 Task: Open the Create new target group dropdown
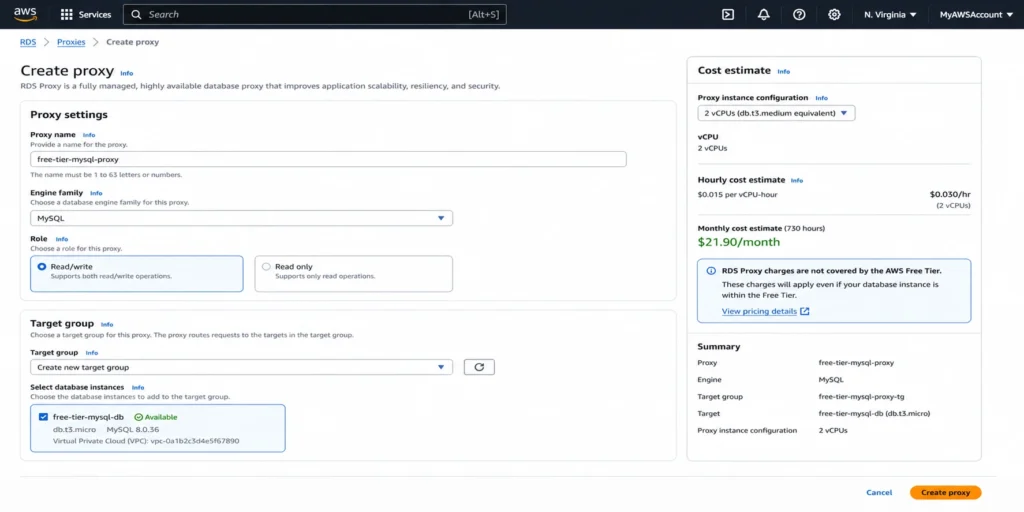(242, 367)
